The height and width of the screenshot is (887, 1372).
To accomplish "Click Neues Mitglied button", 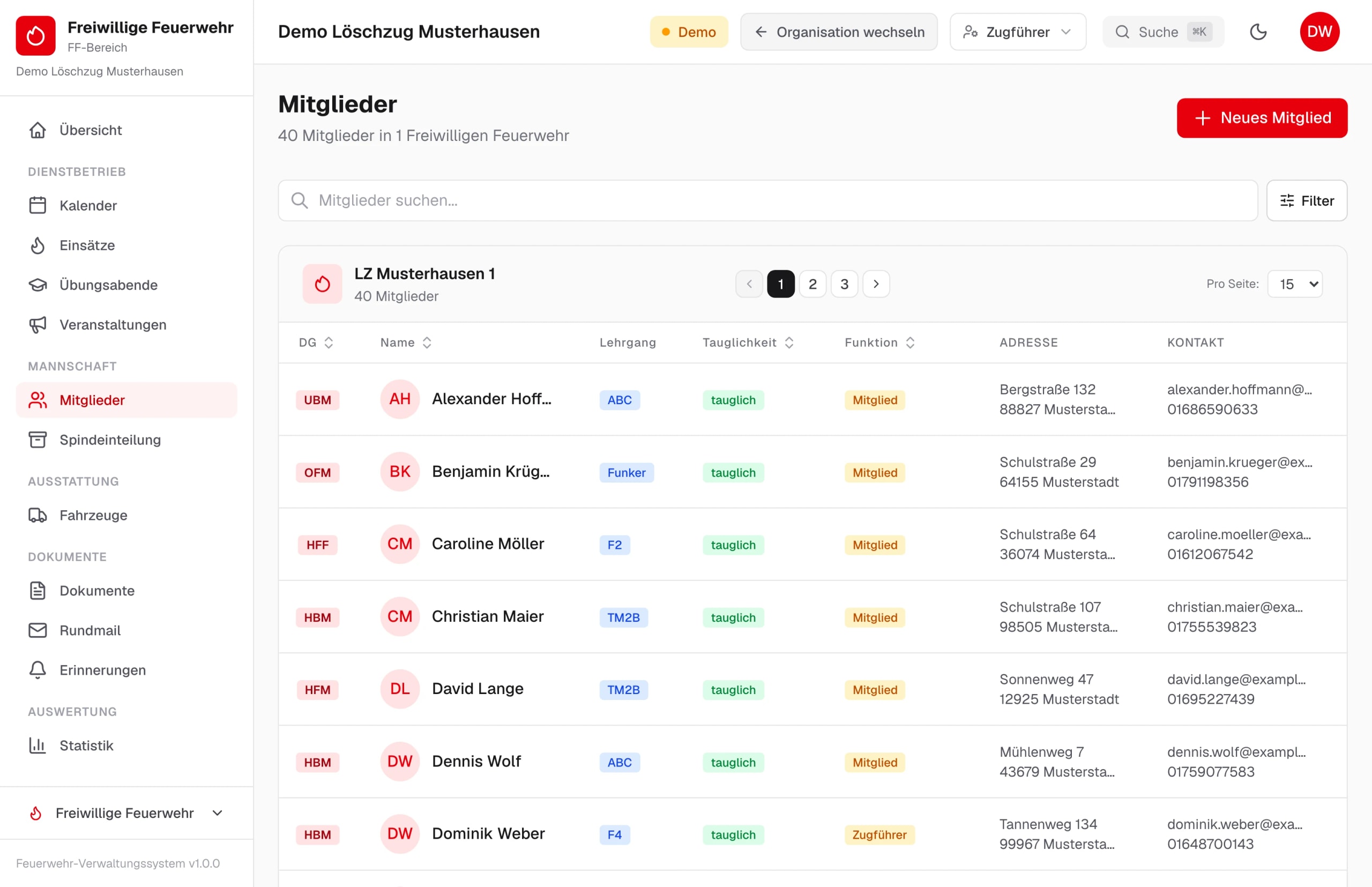I will [1262, 118].
